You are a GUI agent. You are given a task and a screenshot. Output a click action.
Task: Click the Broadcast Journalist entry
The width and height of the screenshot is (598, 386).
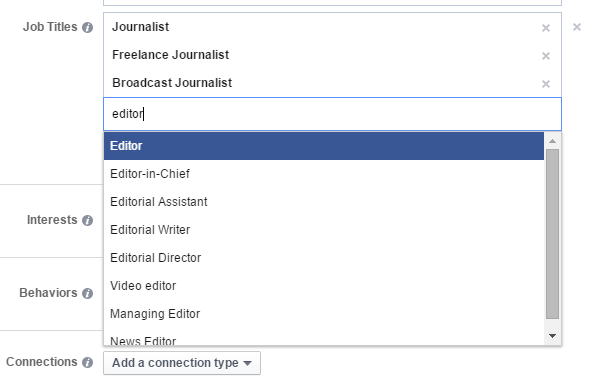[x=332, y=83]
